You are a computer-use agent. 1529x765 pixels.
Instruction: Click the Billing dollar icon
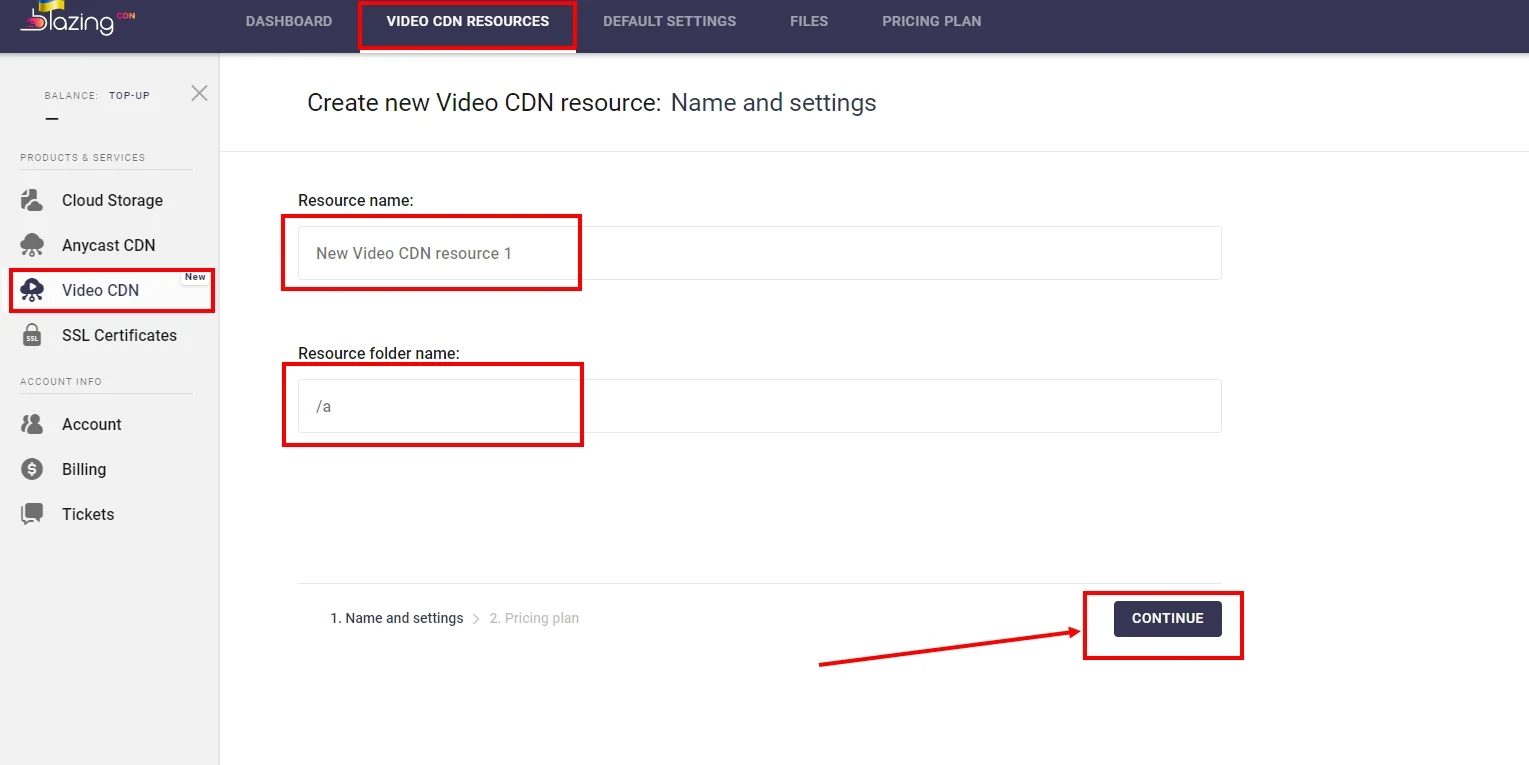pos(32,469)
